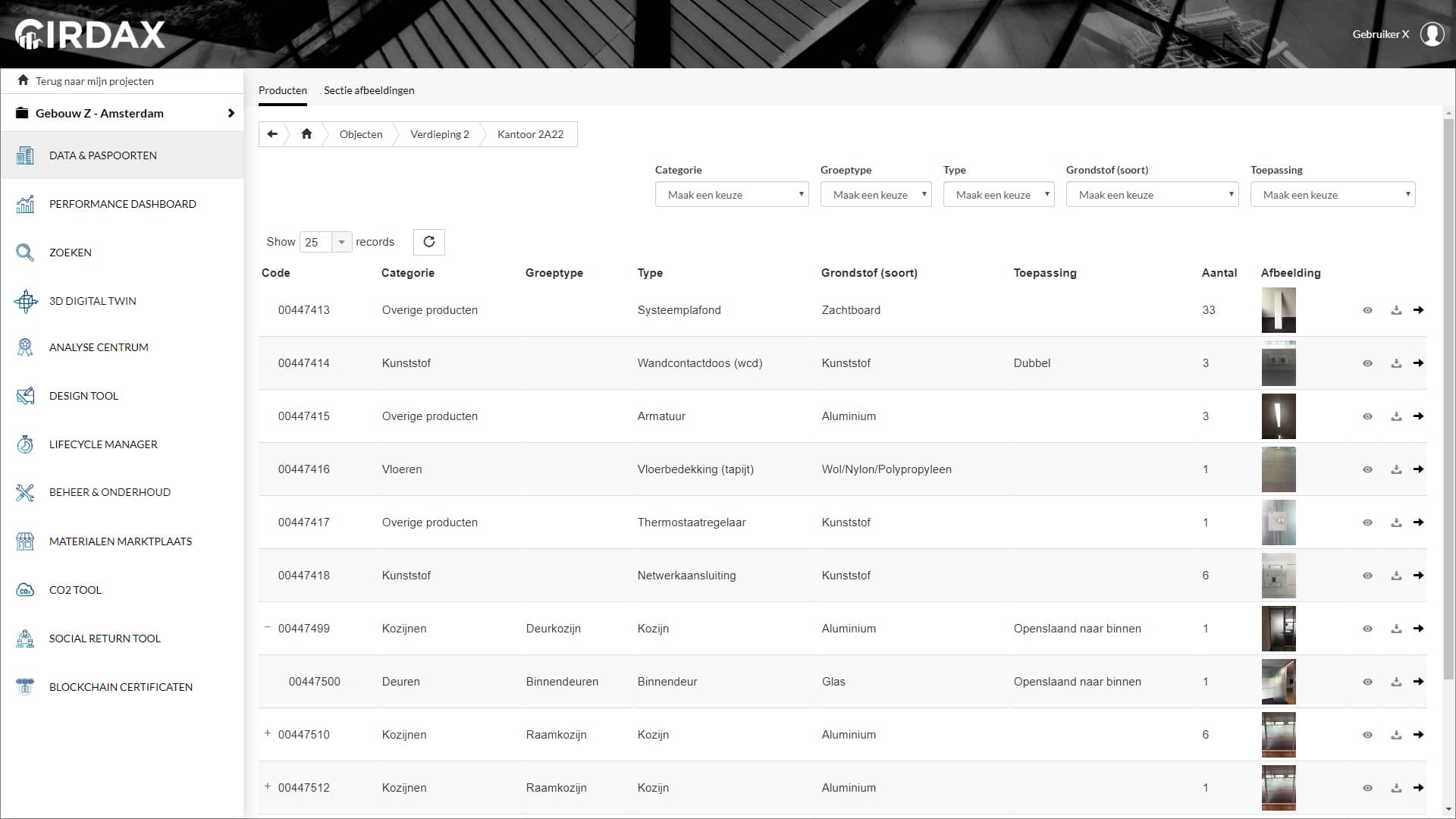Image resolution: width=1456 pixels, height=819 pixels.
Task: Click the Lifecycle Manager stopwatch icon
Action: pyautogui.click(x=25, y=444)
